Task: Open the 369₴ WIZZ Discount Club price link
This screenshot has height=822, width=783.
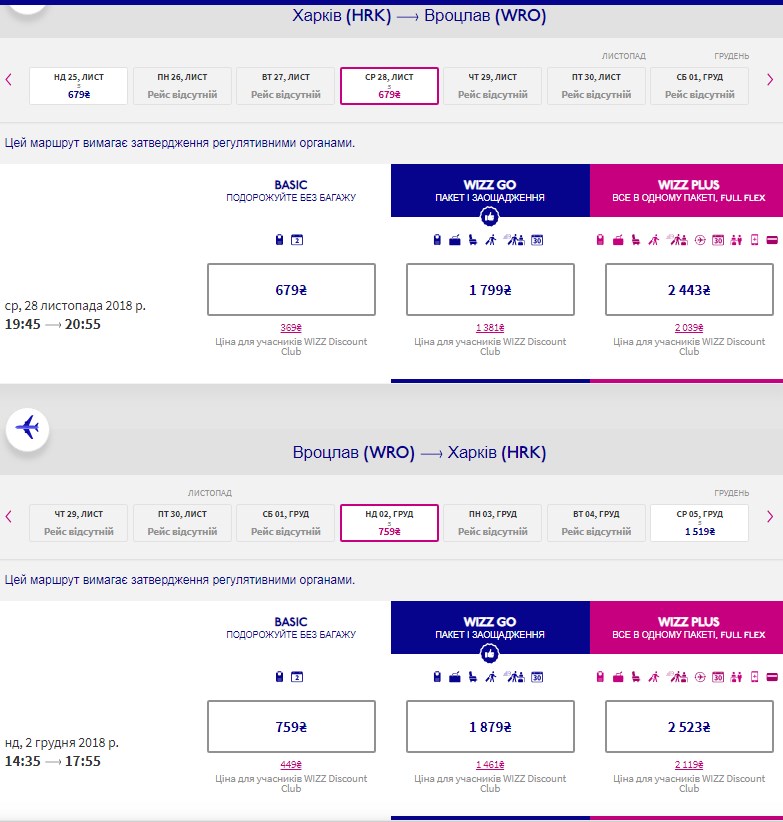Action: [x=290, y=328]
